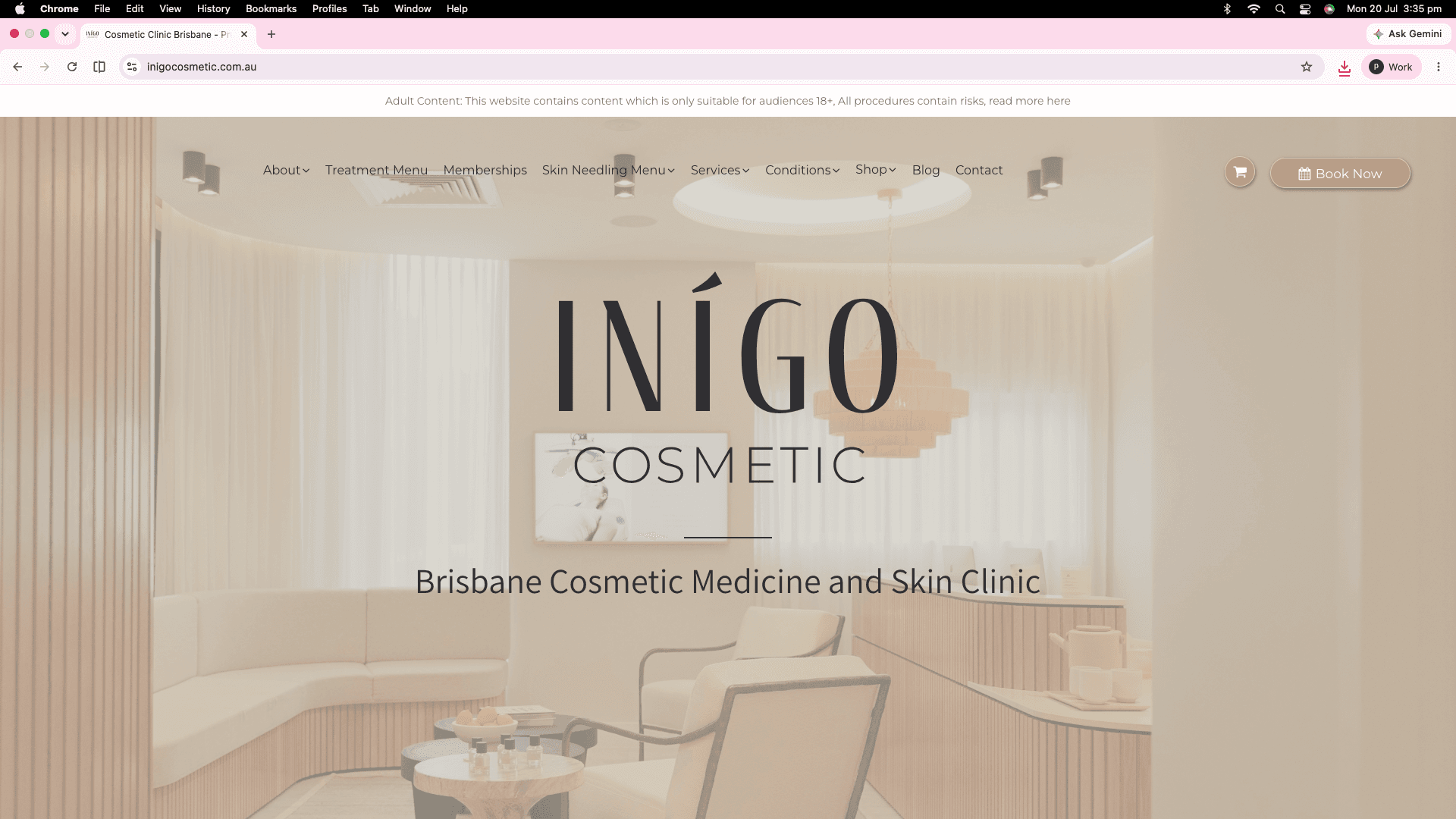Open Chrome downloads icon
Screen dimensions: 1456x819
(x=1345, y=67)
